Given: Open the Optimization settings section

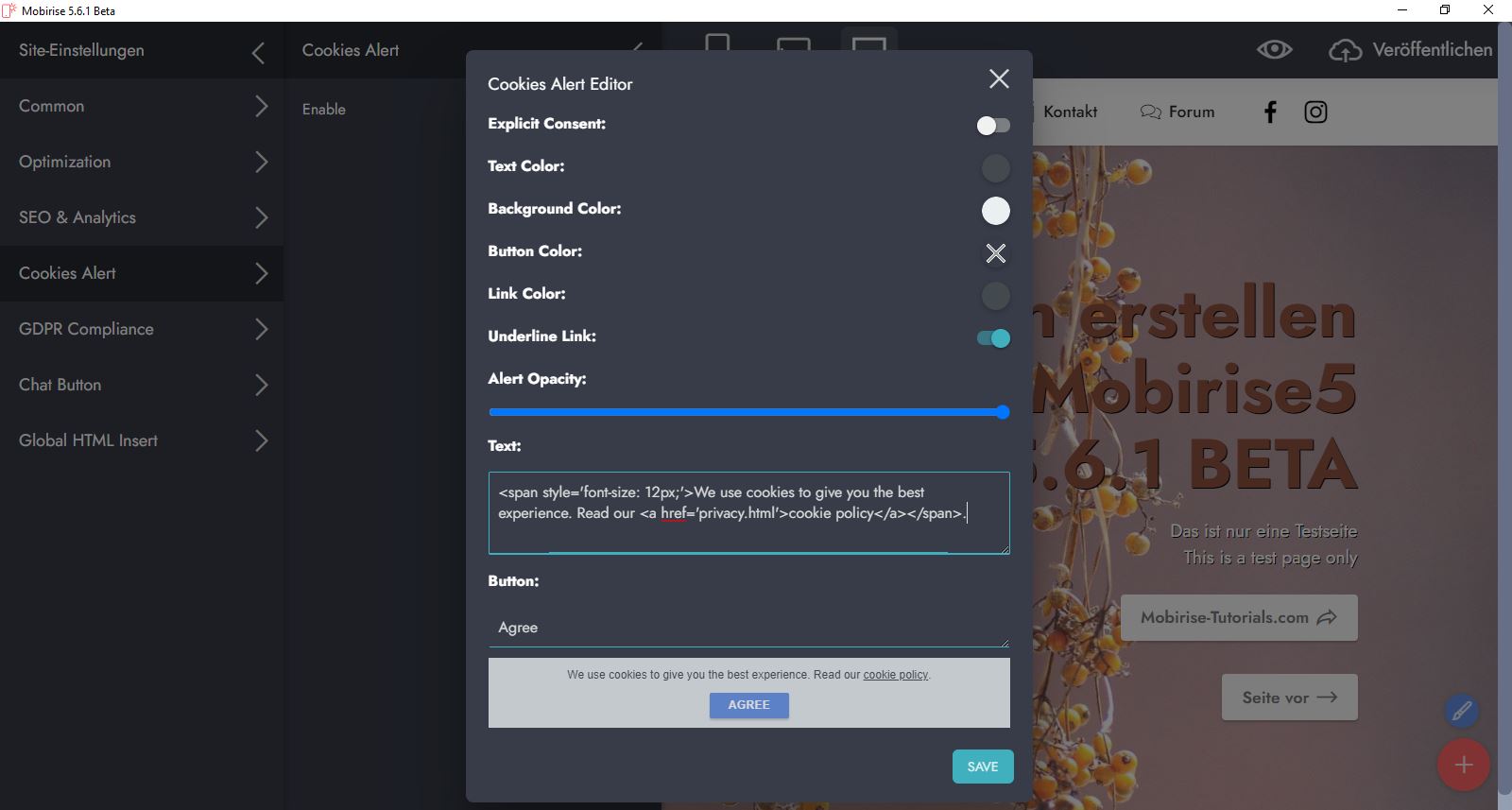Looking at the screenshot, I should [x=142, y=162].
